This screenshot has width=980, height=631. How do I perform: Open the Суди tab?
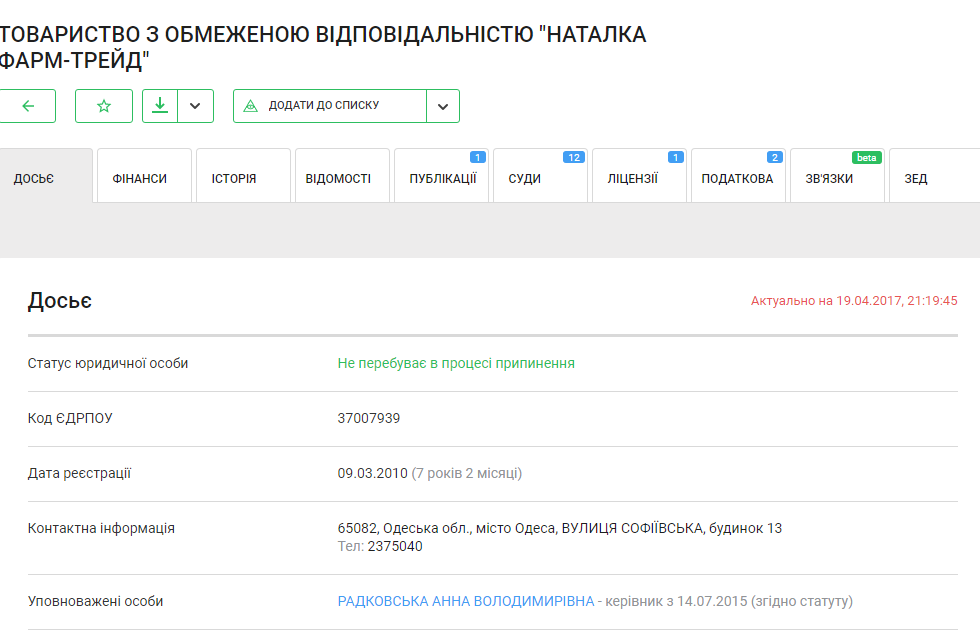pos(525,179)
